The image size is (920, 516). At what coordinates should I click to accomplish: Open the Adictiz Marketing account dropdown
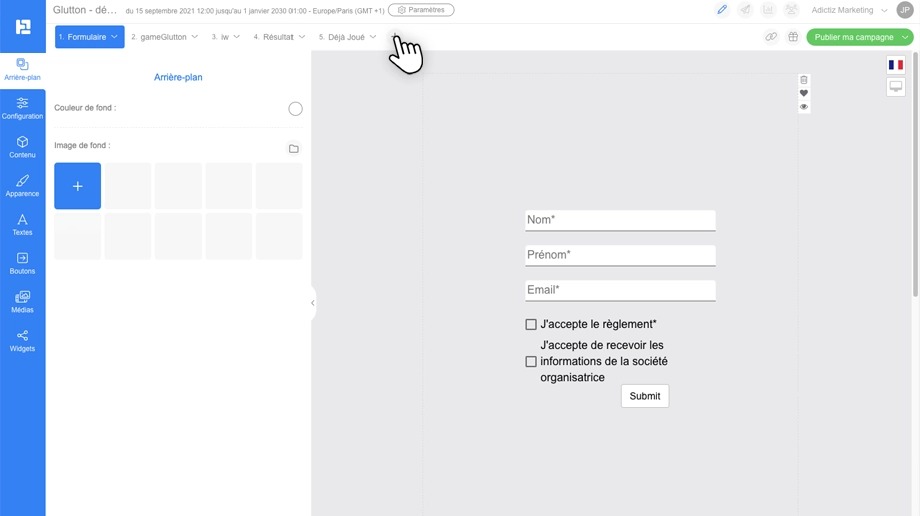(x=849, y=10)
